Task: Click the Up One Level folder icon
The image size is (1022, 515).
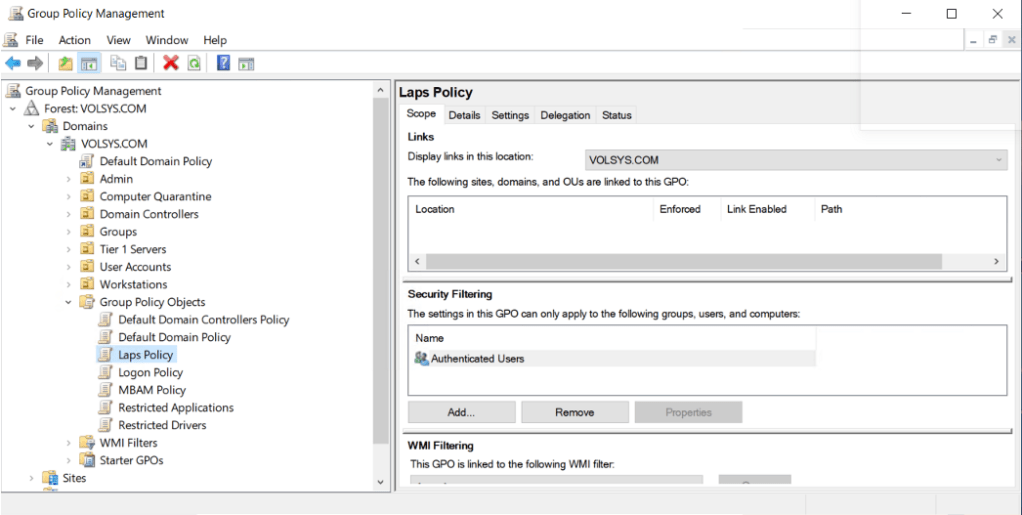Action: (66, 63)
